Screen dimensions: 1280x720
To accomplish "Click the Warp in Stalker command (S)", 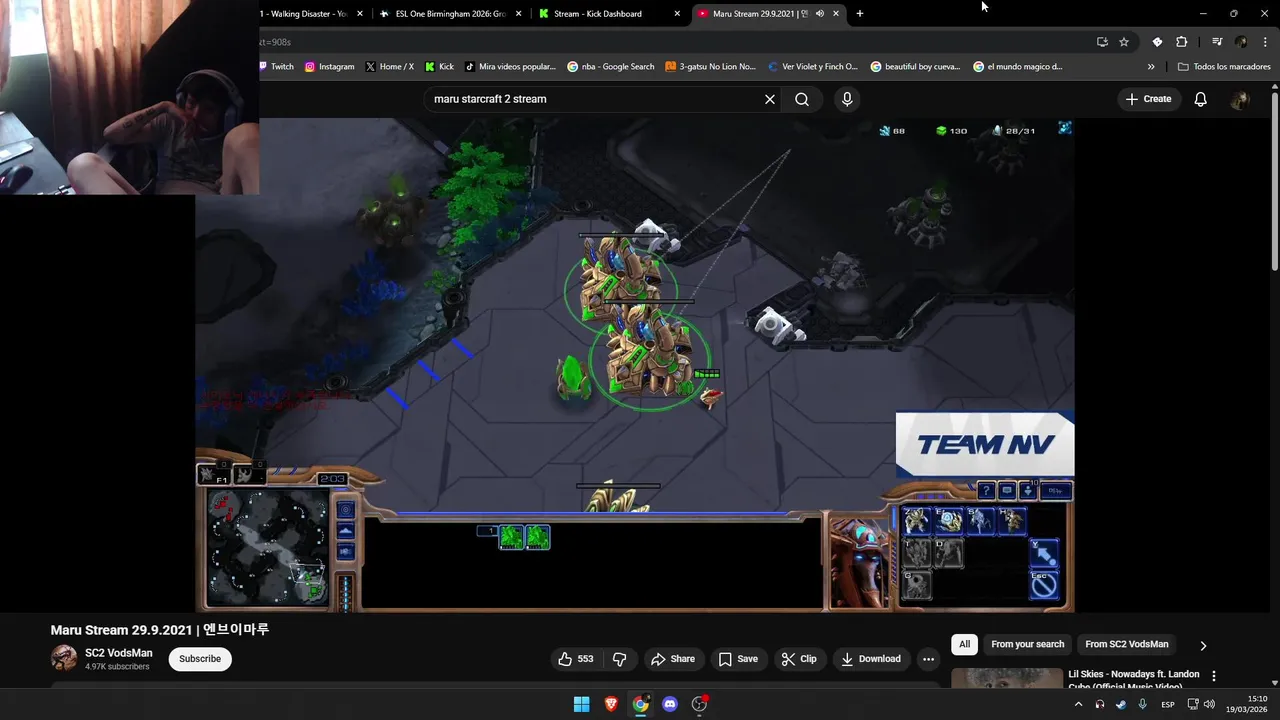I will coord(980,520).
